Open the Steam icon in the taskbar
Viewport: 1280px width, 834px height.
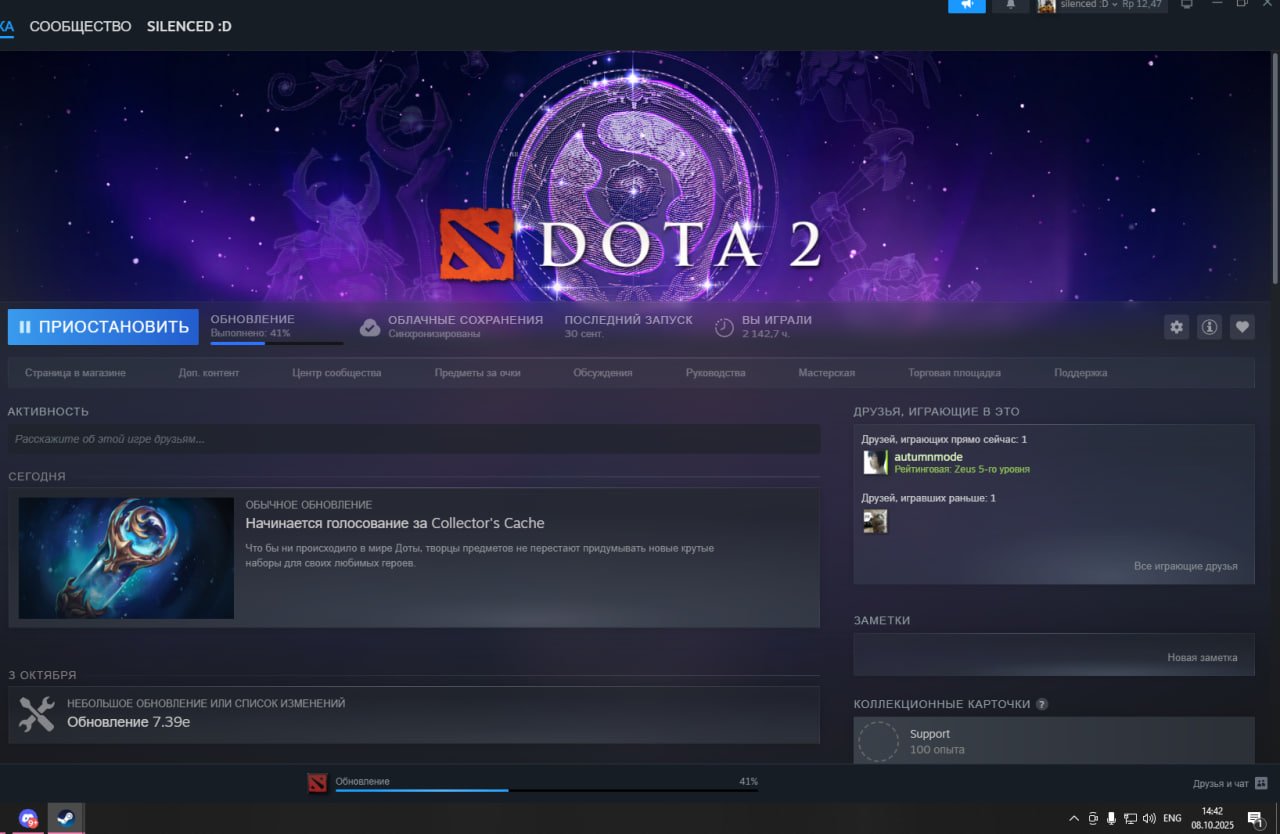(x=66, y=818)
